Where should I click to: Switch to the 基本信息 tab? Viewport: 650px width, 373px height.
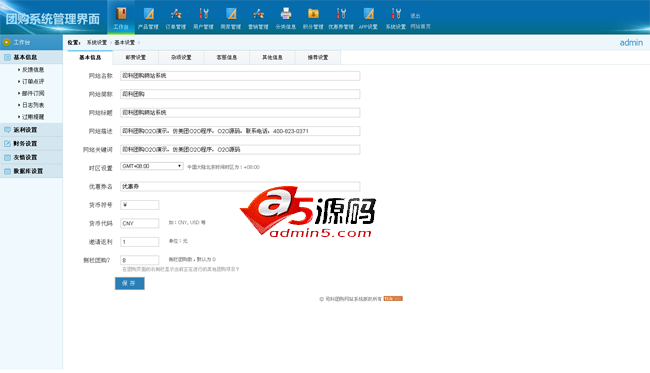point(90,58)
